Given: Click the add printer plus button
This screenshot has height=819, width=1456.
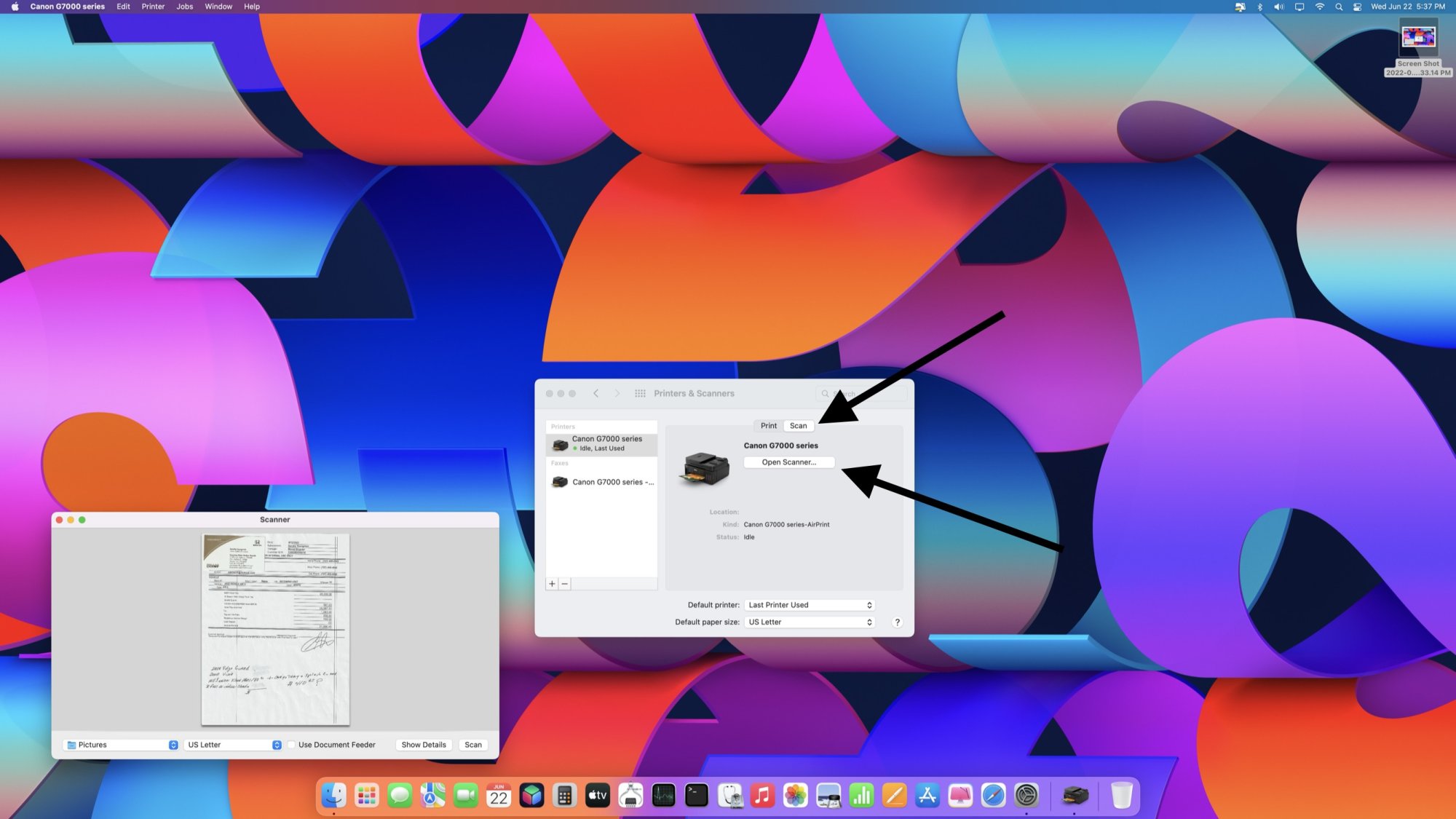Looking at the screenshot, I should [552, 584].
